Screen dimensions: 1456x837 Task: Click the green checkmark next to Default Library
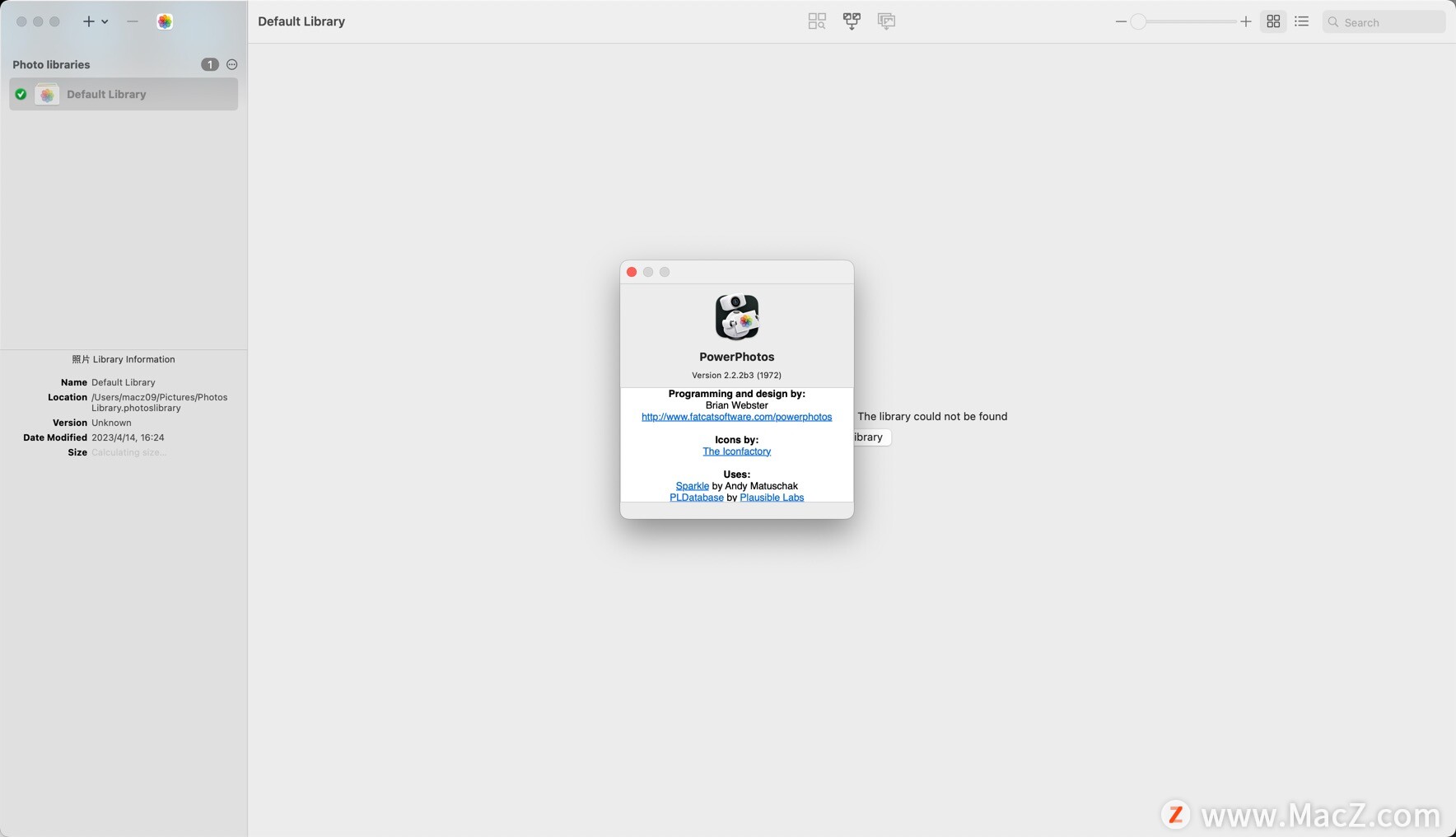coord(21,94)
